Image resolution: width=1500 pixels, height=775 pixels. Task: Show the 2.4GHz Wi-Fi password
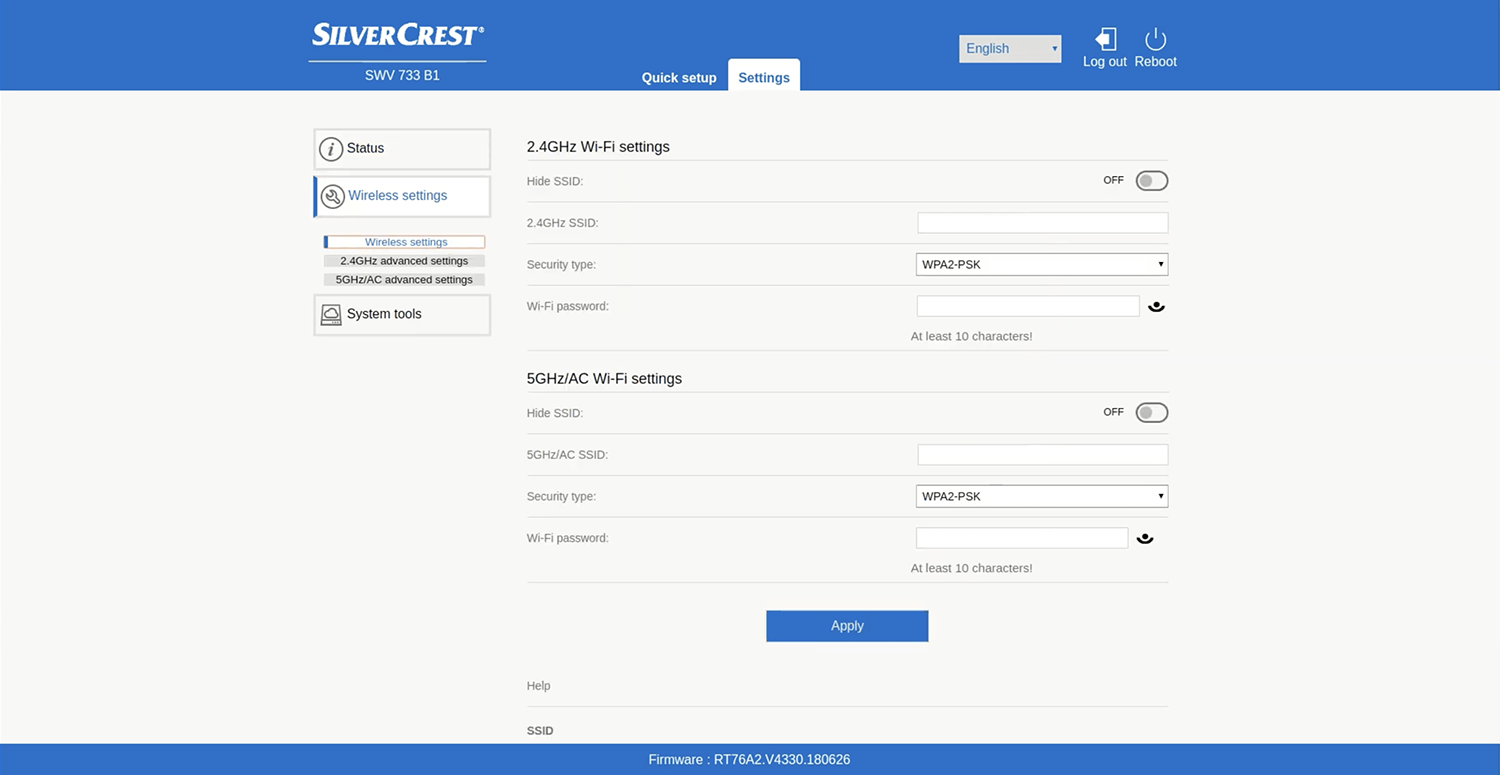[1156, 307]
